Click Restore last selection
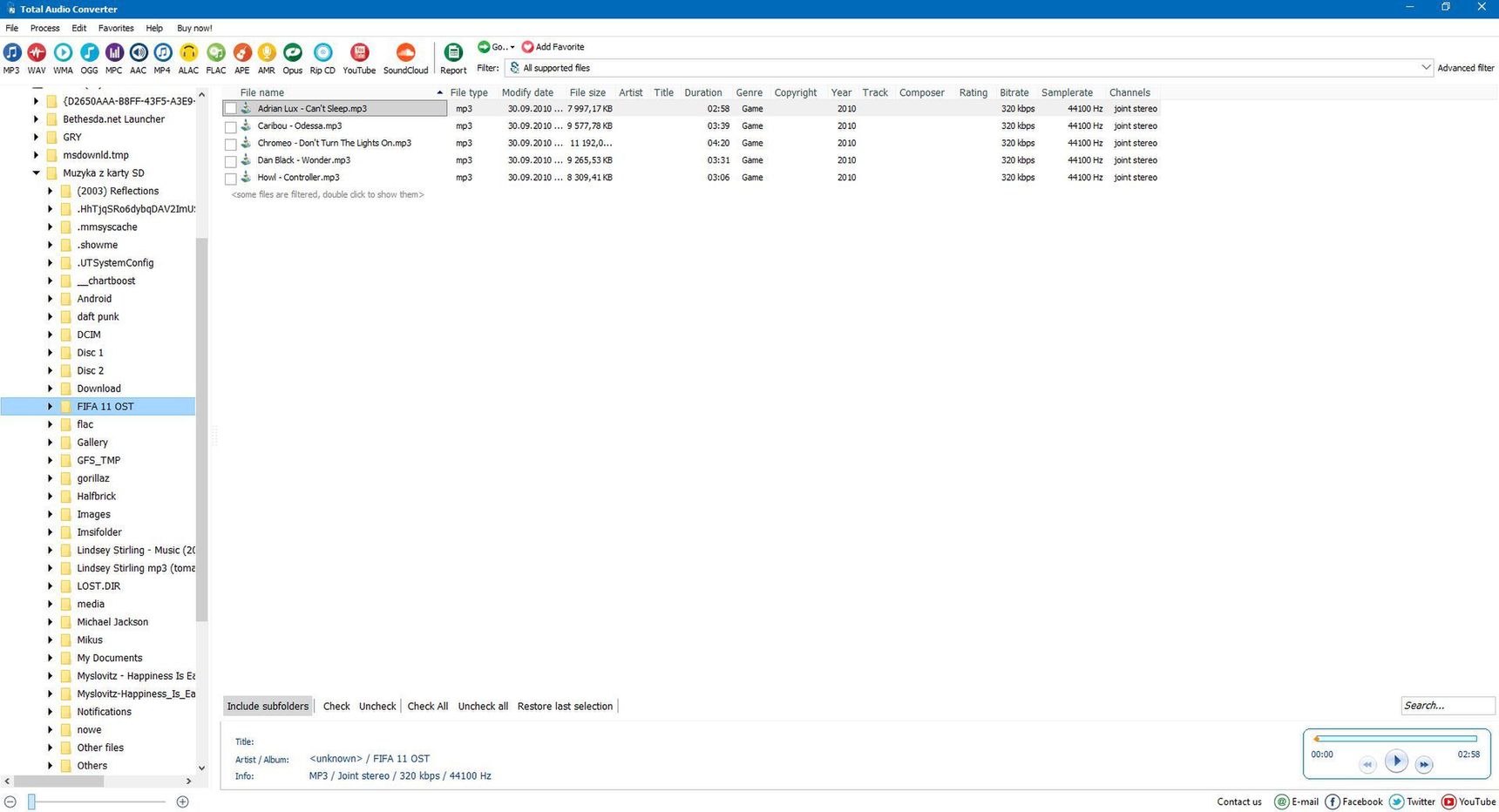This screenshot has height=812, width=1499. pos(565,707)
